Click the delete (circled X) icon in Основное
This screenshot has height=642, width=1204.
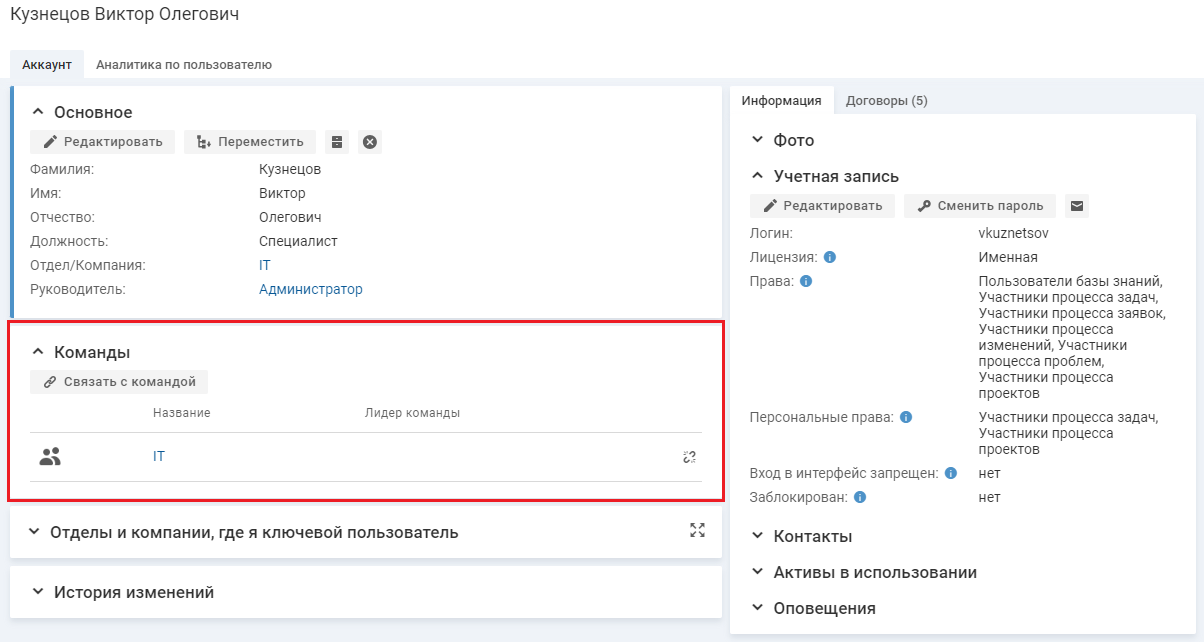[370, 142]
